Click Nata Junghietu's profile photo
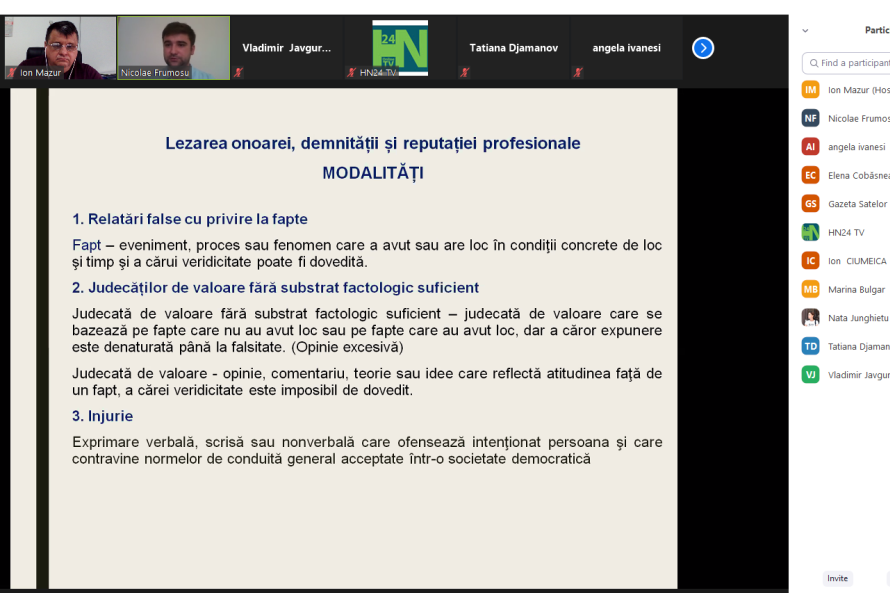The height and width of the screenshot is (593, 890). pos(810,318)
